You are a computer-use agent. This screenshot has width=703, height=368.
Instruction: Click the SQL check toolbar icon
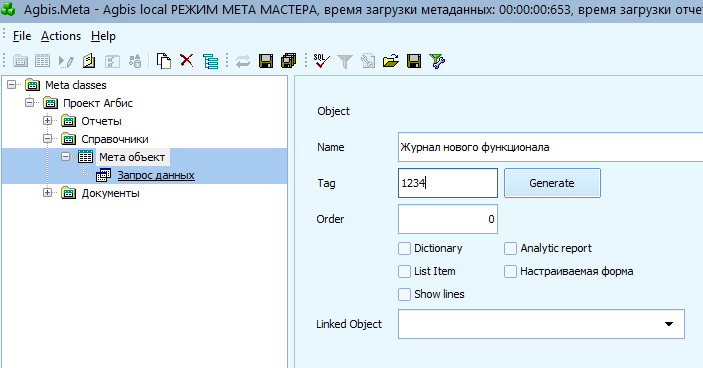[321, 61]
